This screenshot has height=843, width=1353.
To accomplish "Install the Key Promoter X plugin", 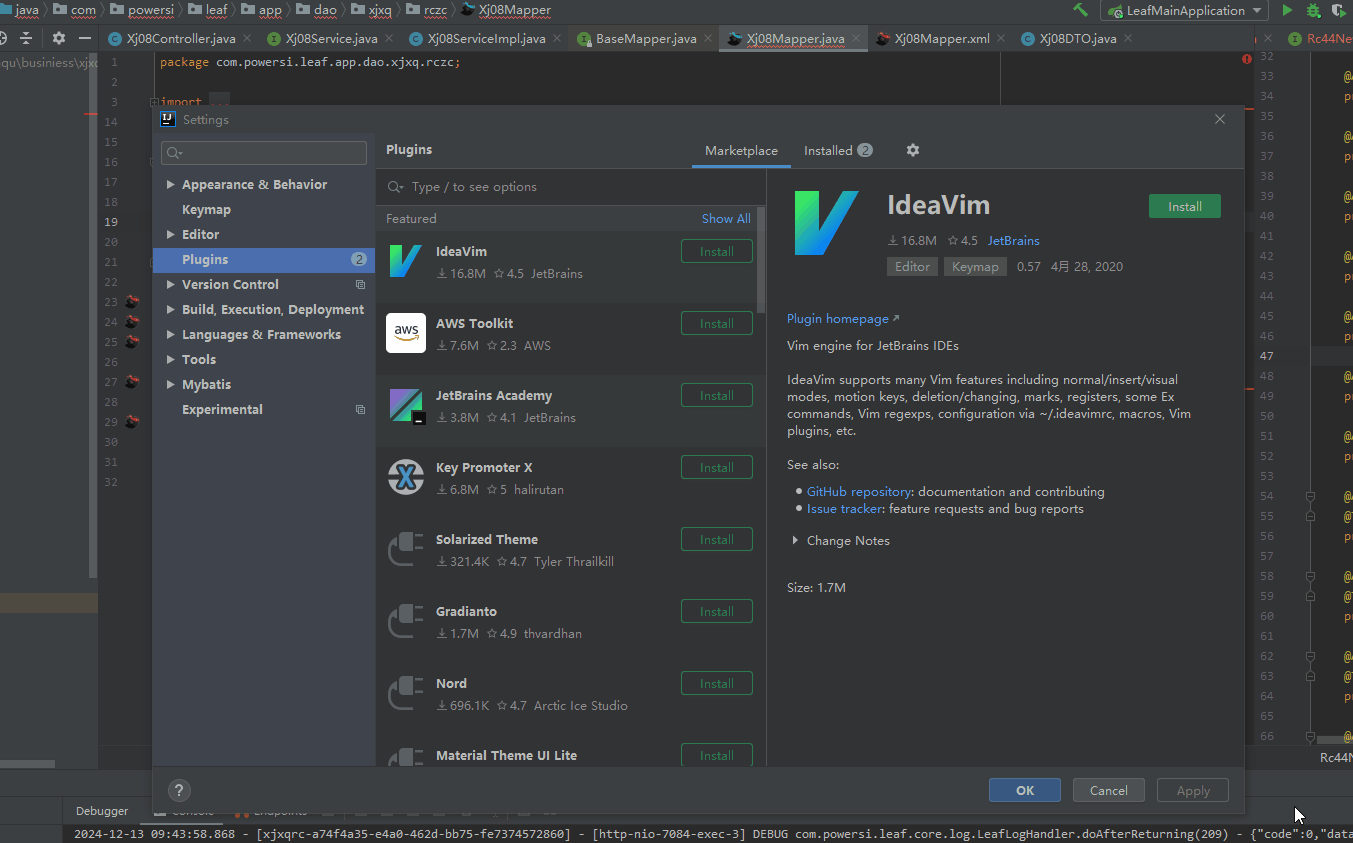I will click(717, 468).
